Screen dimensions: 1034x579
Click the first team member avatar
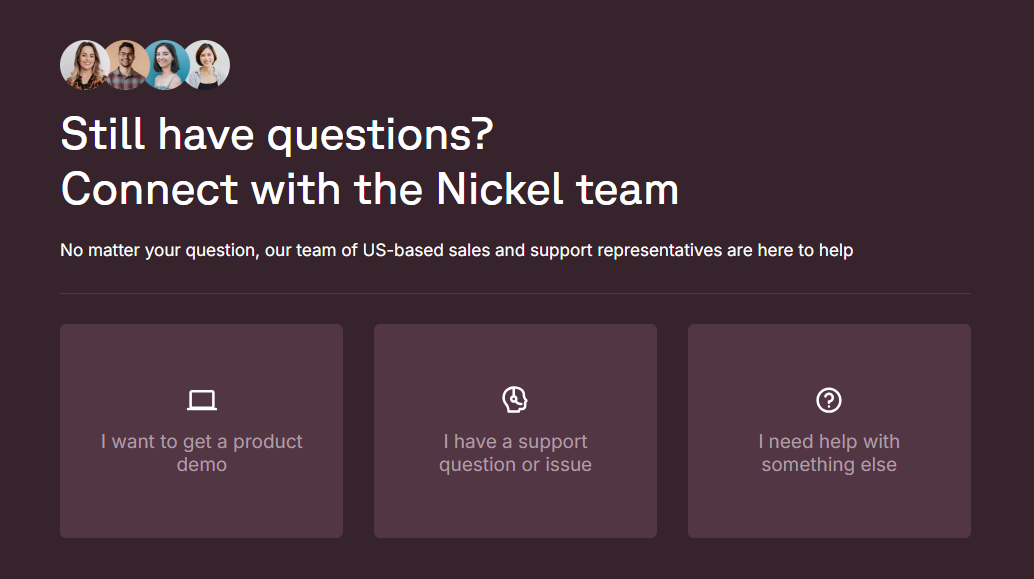point(84,64)
